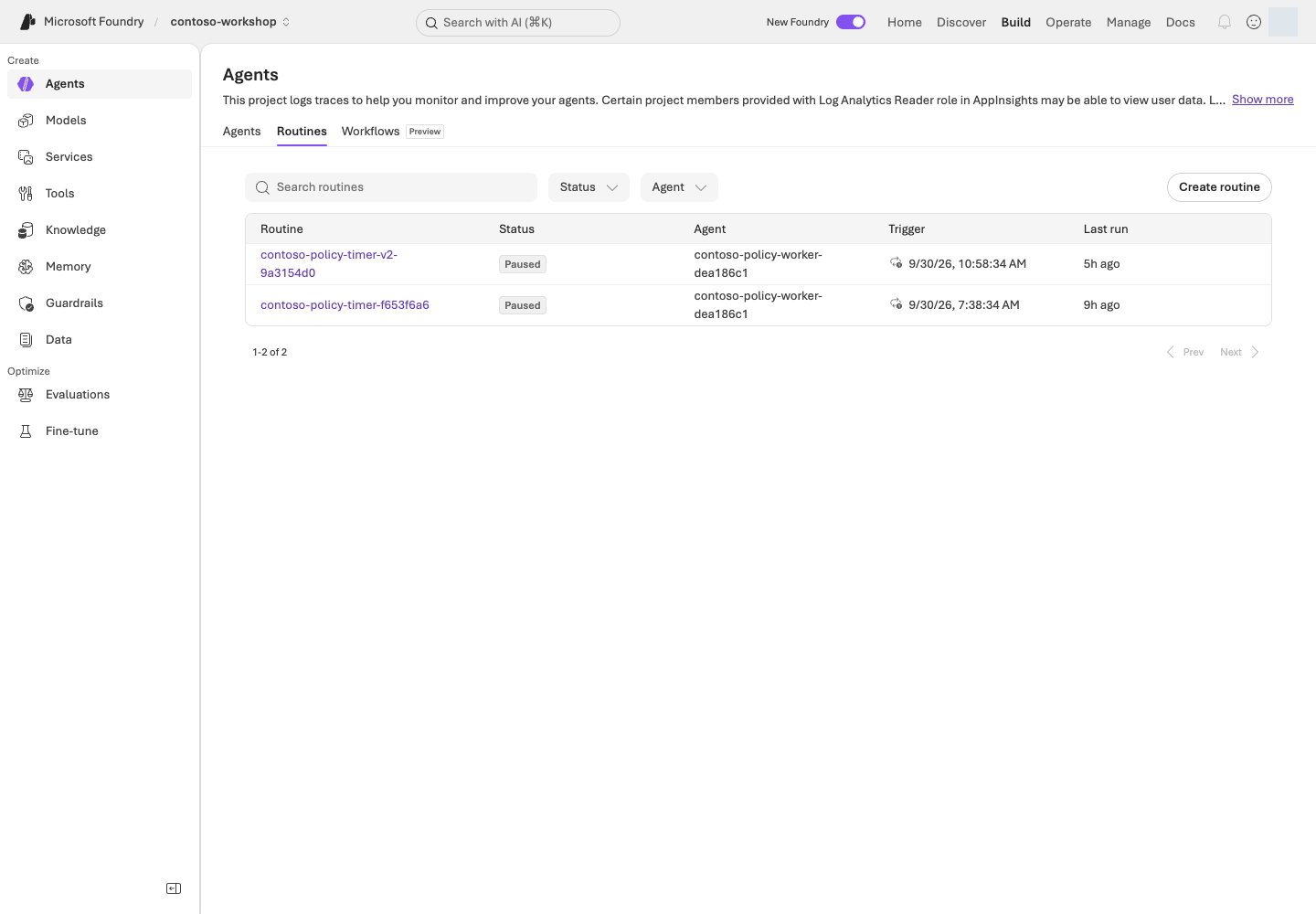The width and height of the screenshot is (1316, 914).
Task: Collapse the sidebar with the panel icon
Action: coord(174,888)
